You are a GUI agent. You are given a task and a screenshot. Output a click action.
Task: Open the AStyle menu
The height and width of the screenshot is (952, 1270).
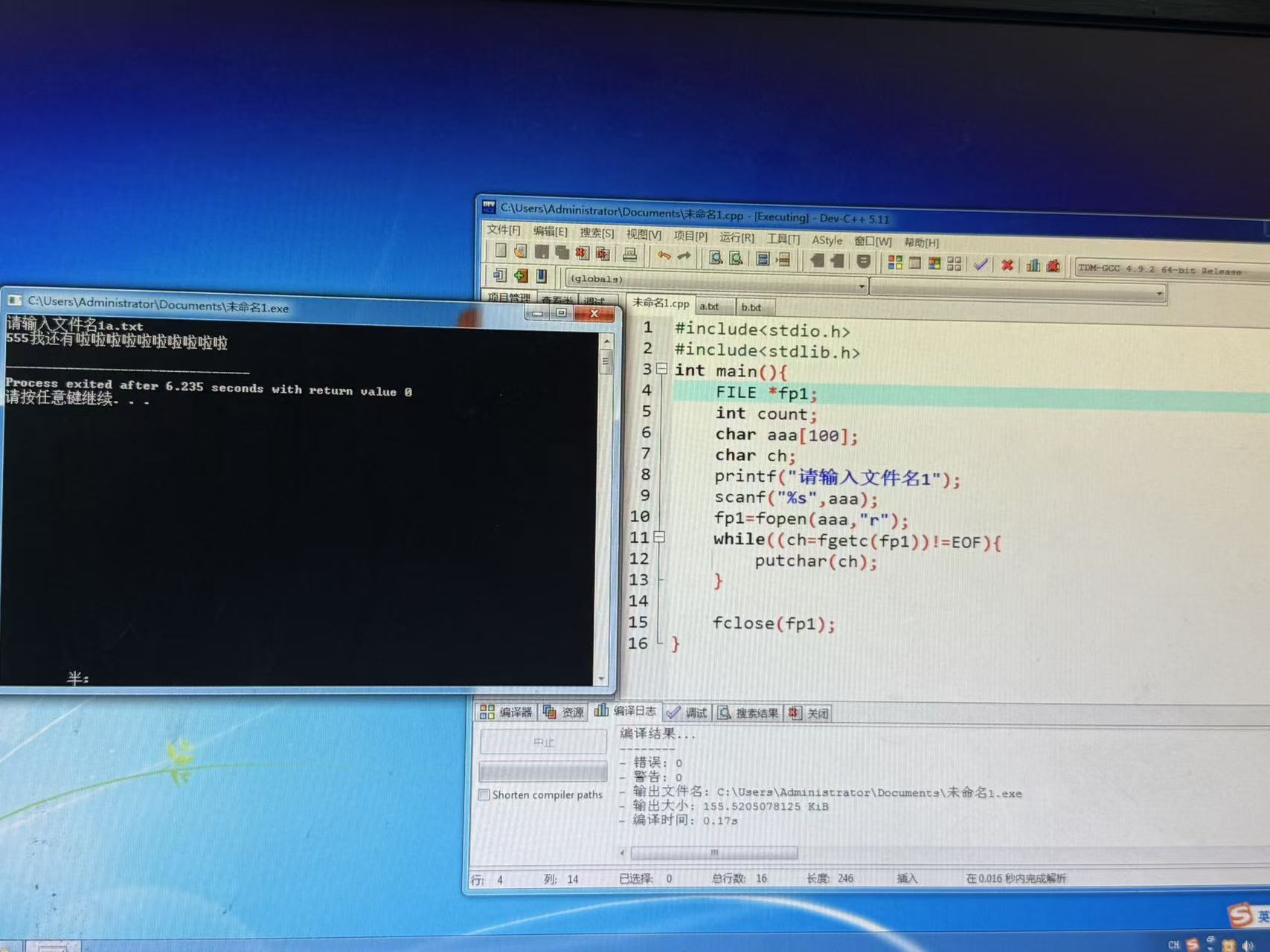[827, 240]
